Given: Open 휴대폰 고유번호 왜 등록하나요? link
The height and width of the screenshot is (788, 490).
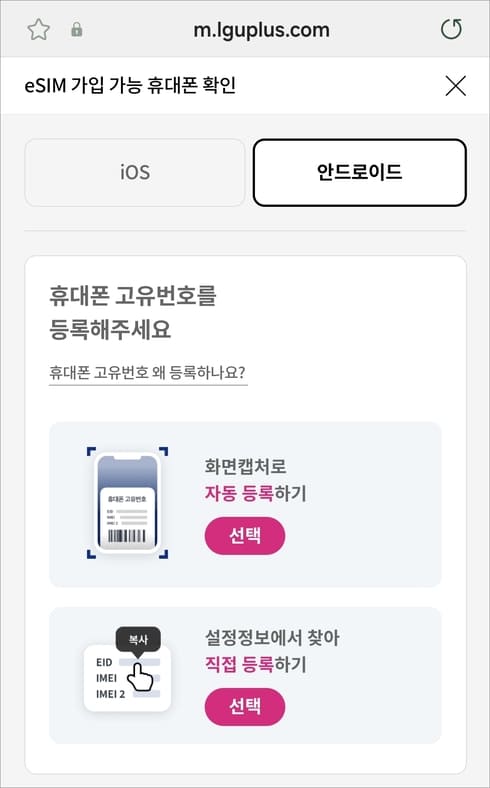Looking at the screenshot, I should coord(148,373).
